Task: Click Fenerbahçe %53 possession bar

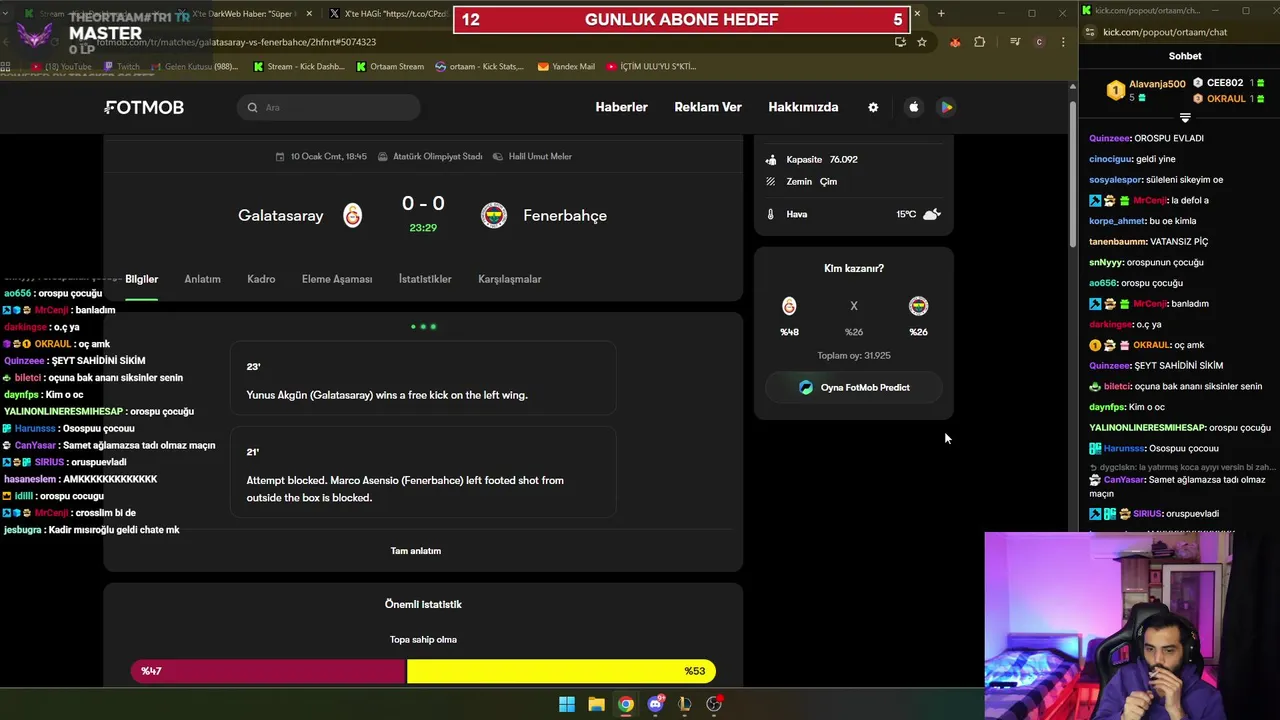Action: pos(561,671)
